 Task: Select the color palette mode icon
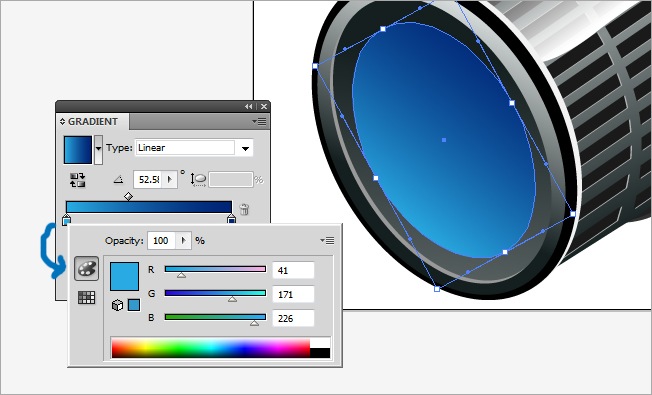coord(86,268)
